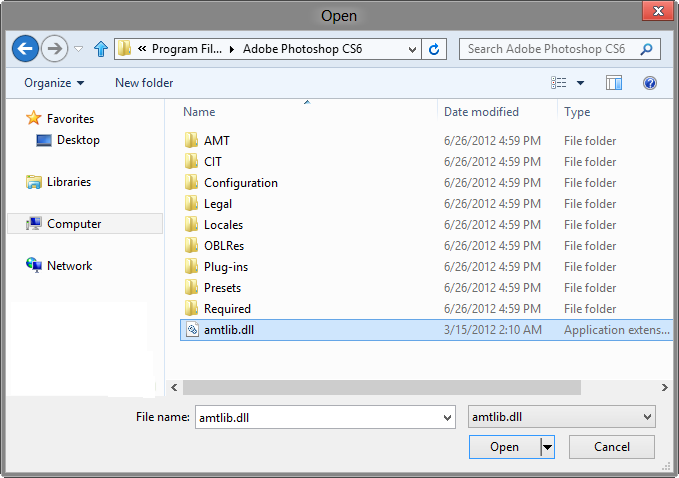Image resolution: width=679 pixels, height=478 pixels.
Task: Select the OBLRes folder icon
Action: pyautogui.click(x=191, y=245)
